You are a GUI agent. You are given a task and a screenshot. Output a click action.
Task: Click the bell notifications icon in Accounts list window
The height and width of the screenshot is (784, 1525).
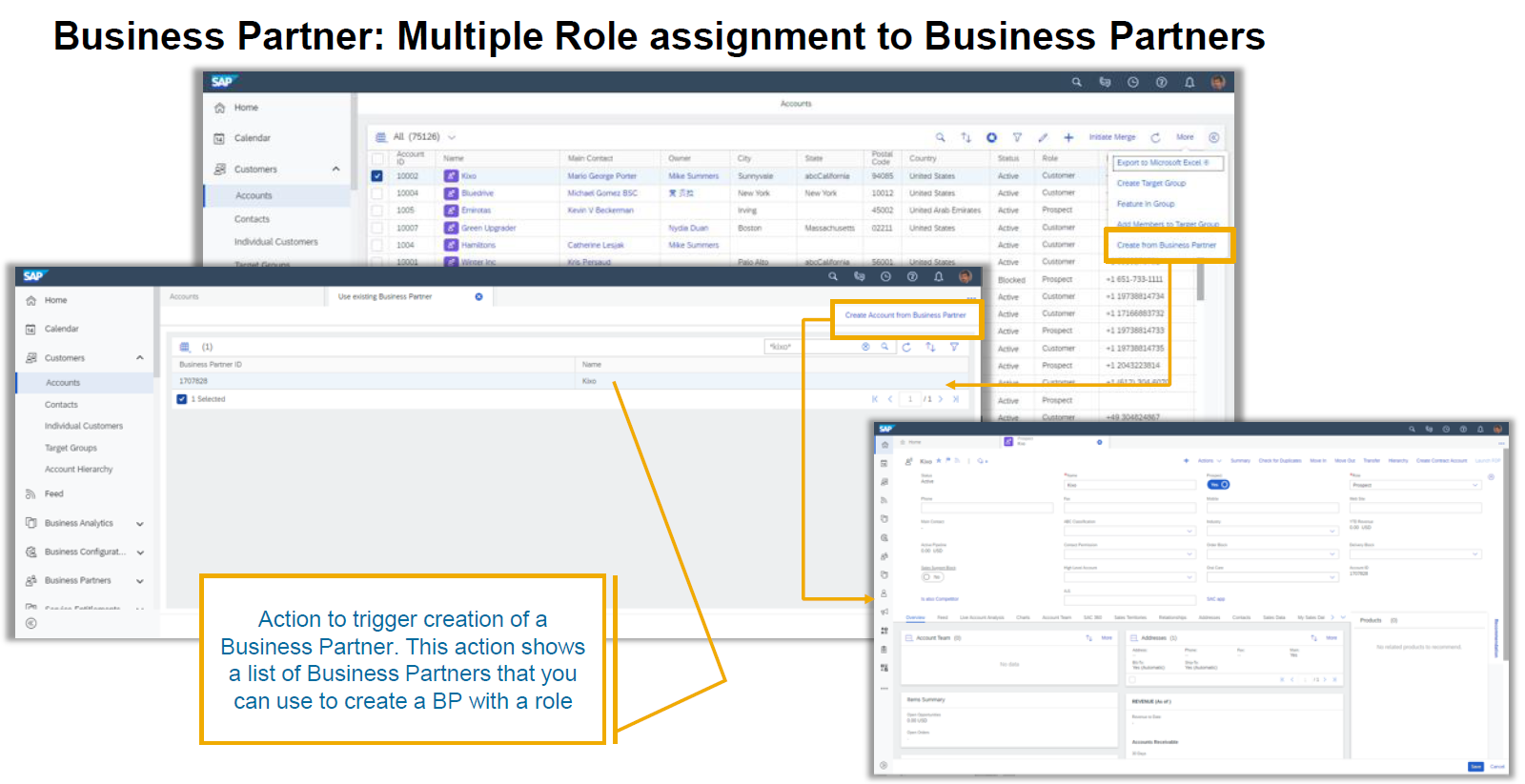(x=1189, y=82)
